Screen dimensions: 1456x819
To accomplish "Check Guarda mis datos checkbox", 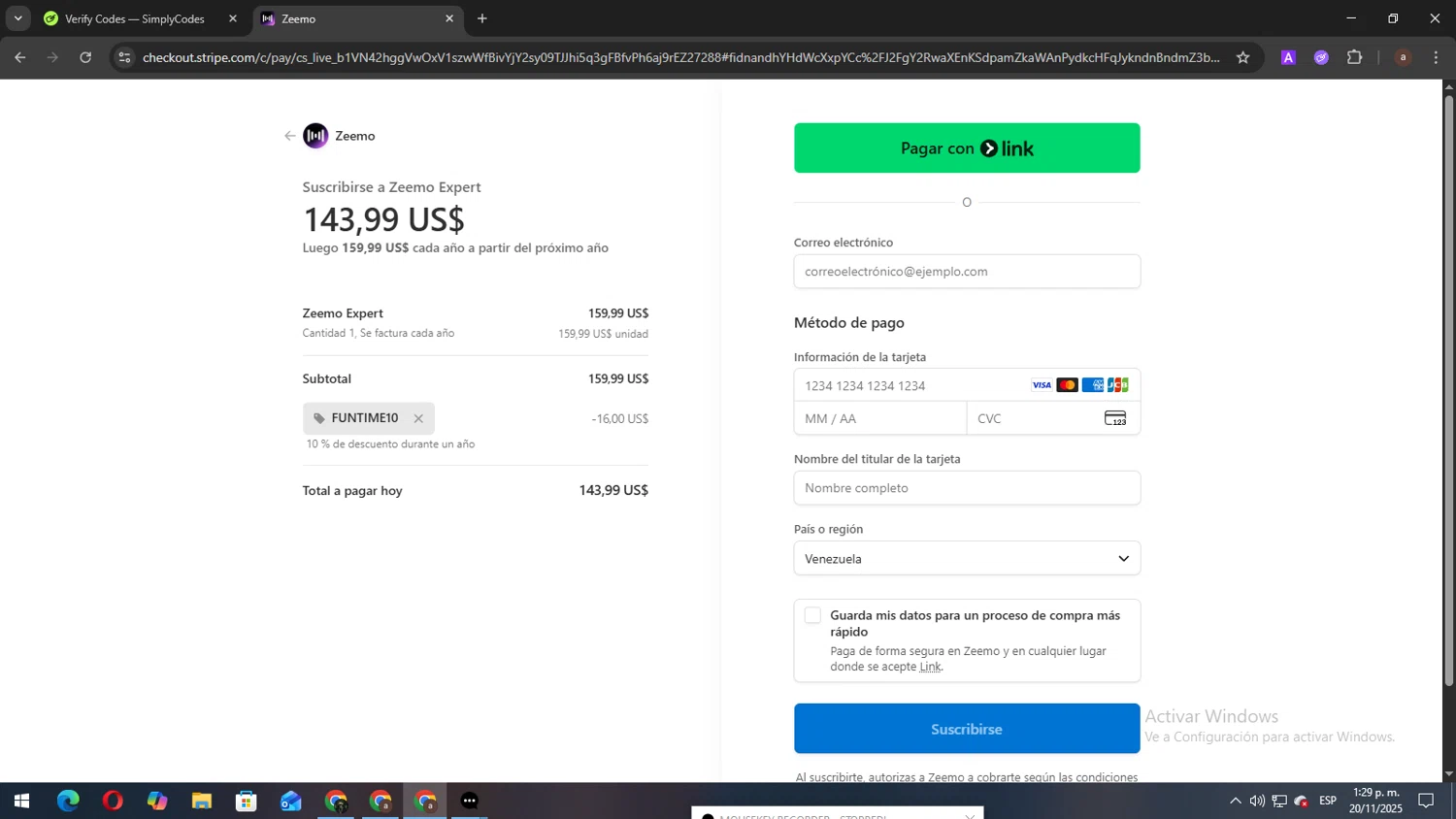I will pos(812,615).
